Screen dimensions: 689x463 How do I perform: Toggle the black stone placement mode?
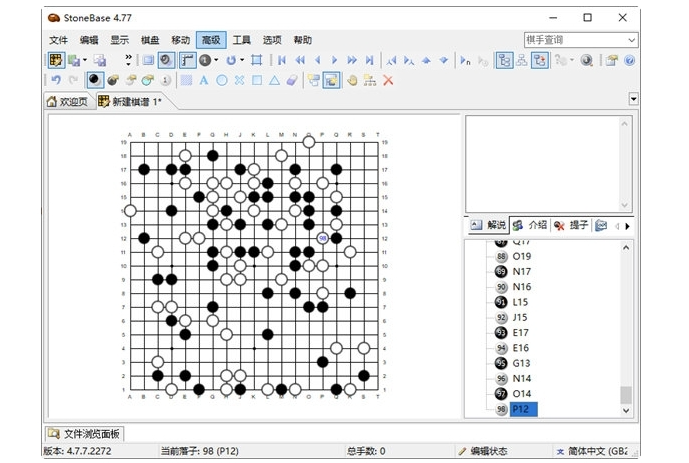pos(95,80)
